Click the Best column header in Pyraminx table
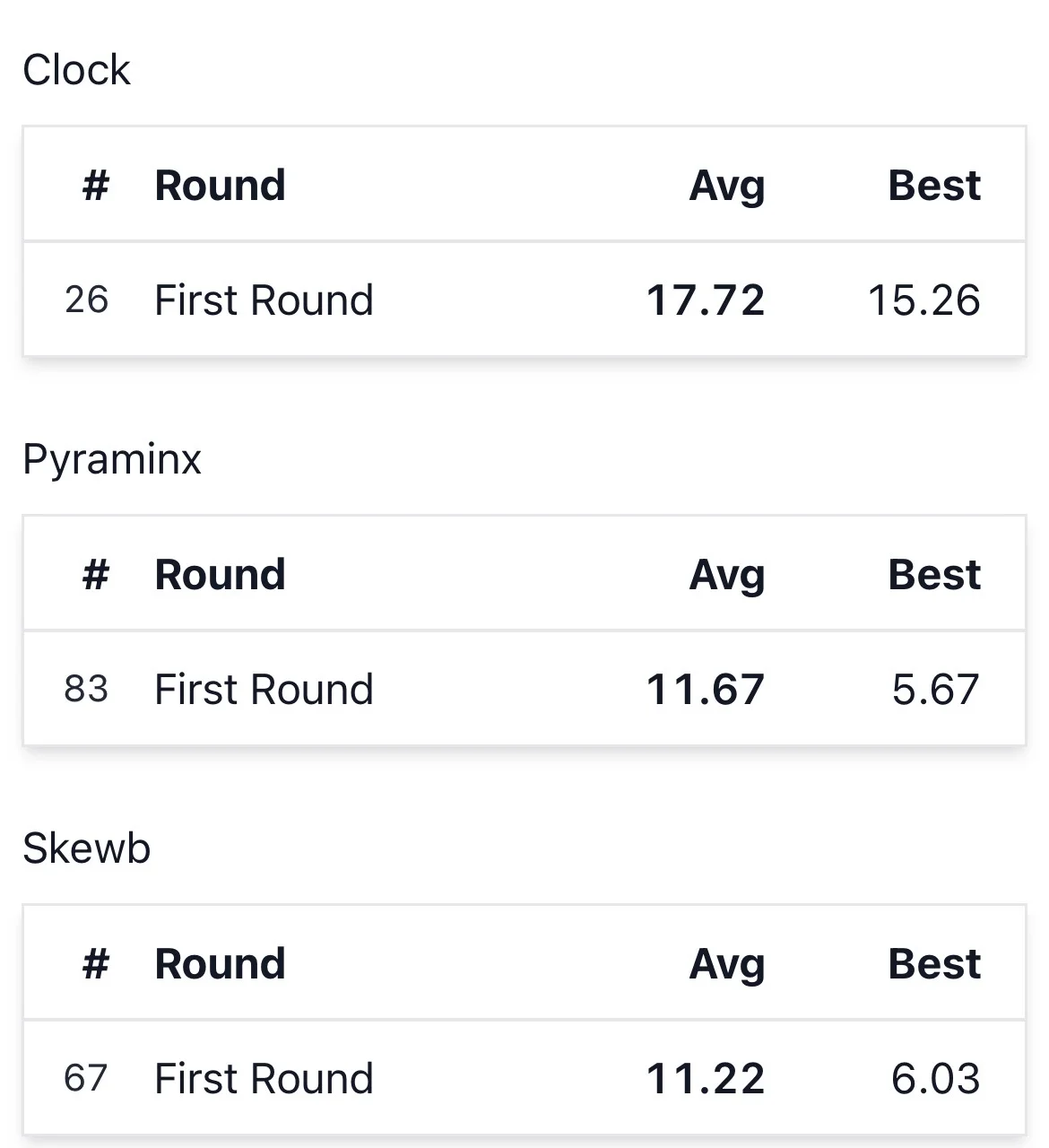 934,575
